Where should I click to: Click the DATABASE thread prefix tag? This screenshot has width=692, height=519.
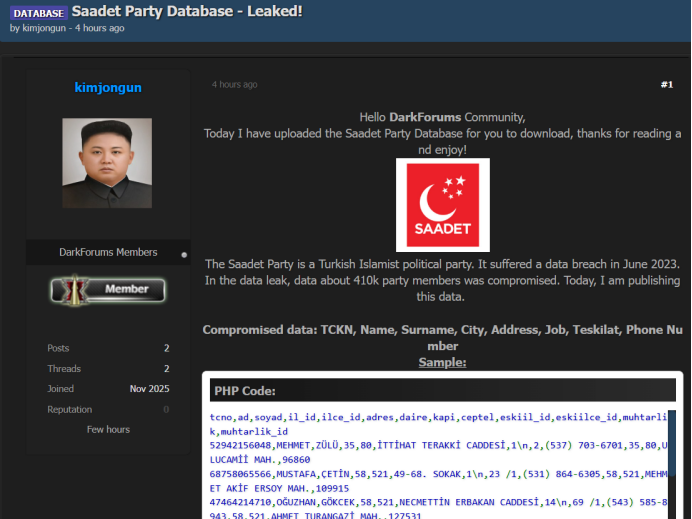[38, 12]
